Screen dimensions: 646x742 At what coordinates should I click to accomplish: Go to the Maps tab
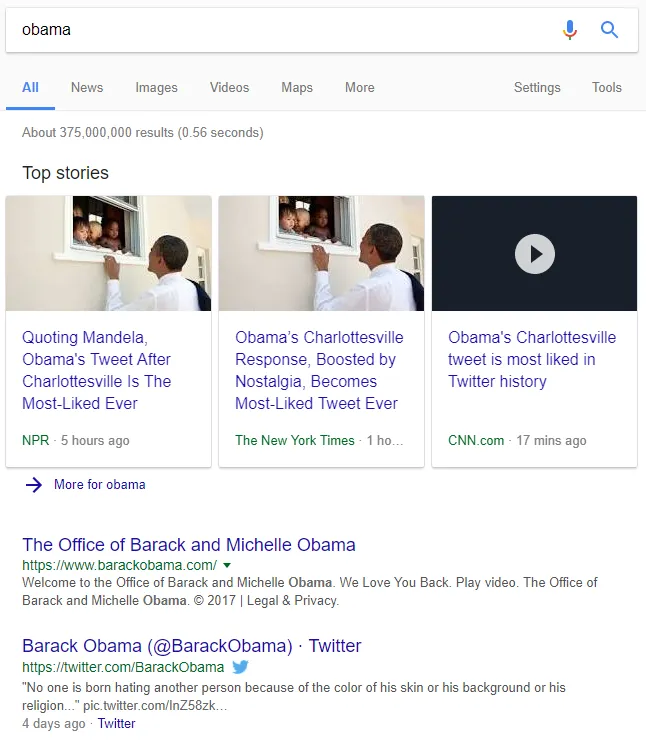(297, 88)
